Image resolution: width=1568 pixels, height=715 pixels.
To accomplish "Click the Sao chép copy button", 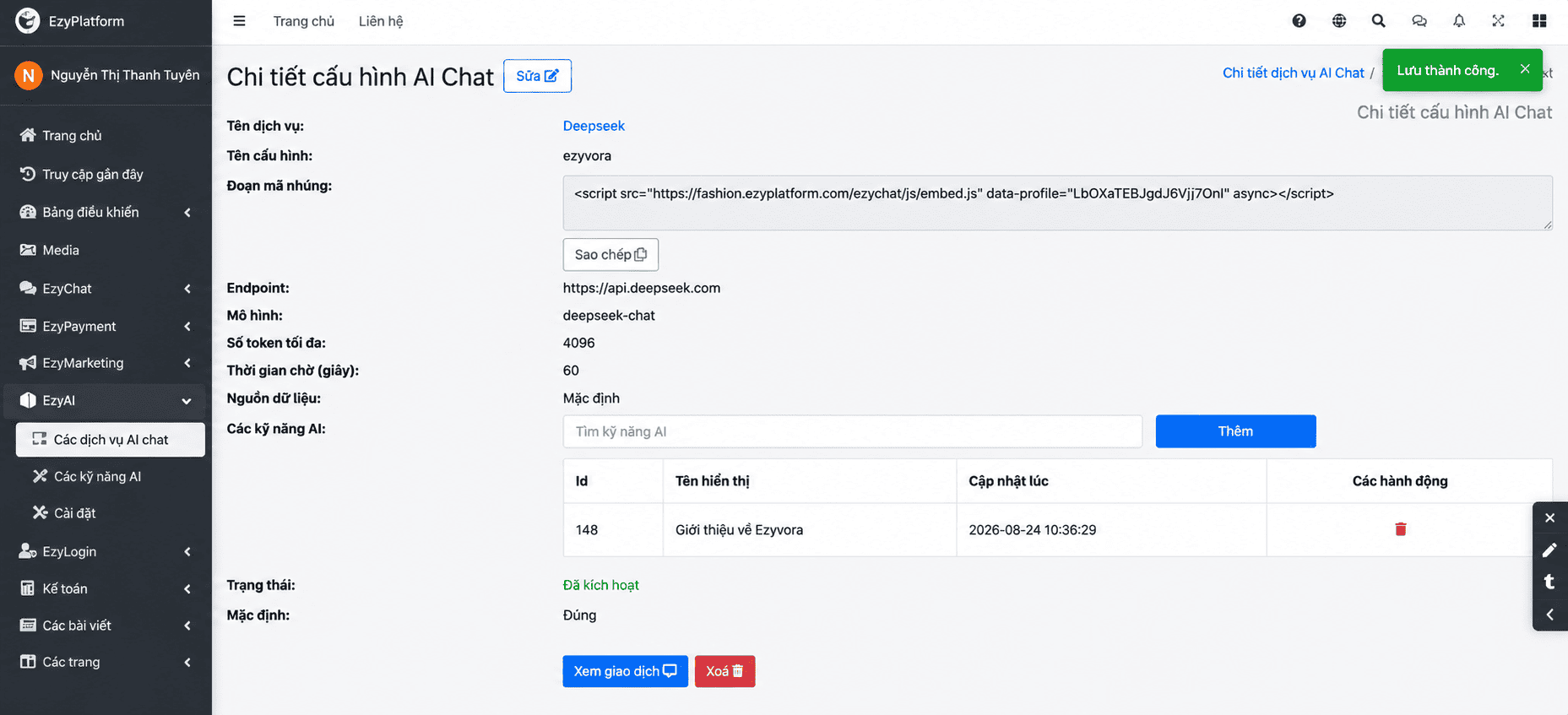I will pyautogui.click(x=610, y=255).
